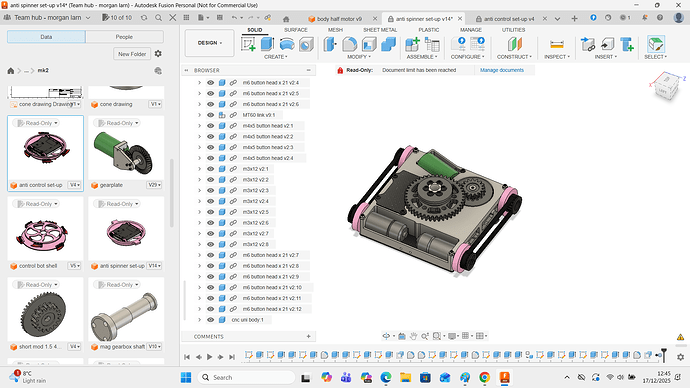Image resolution: width=690 pixels, height=388 pixels.
Task: Select the Press Pull tool
Action: 330,44
